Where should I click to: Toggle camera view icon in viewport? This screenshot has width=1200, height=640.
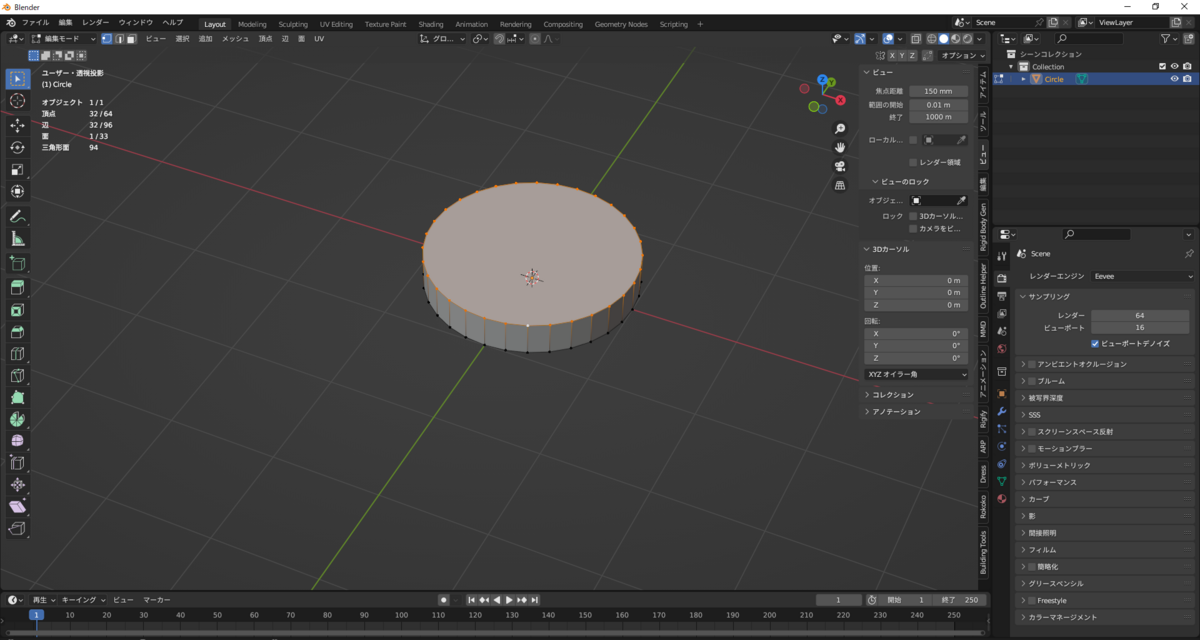point(840,166)
